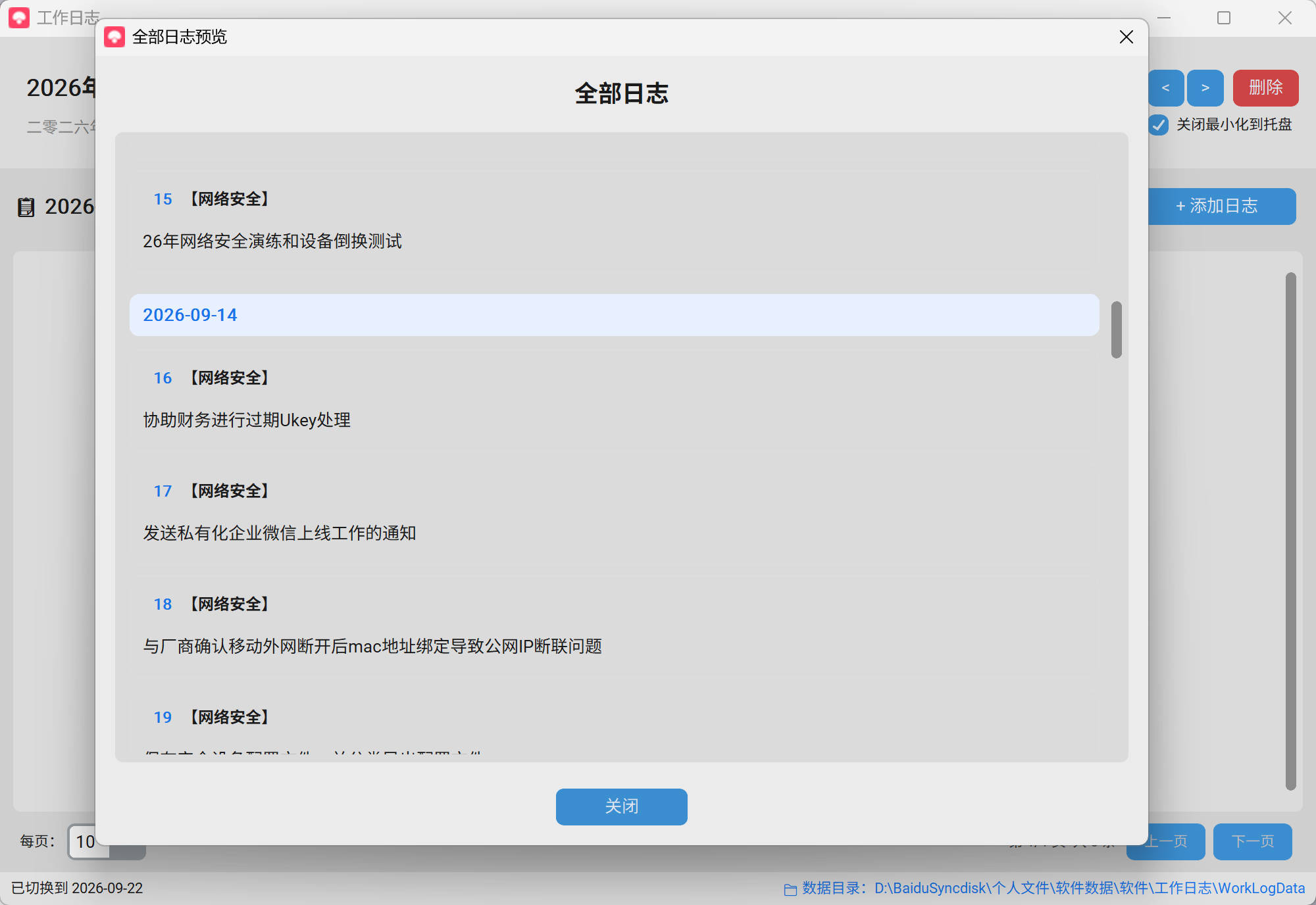Maximize the 工作日志 main window
This screenshot has width=1316, height=905.
click(x=1224, y=18)
